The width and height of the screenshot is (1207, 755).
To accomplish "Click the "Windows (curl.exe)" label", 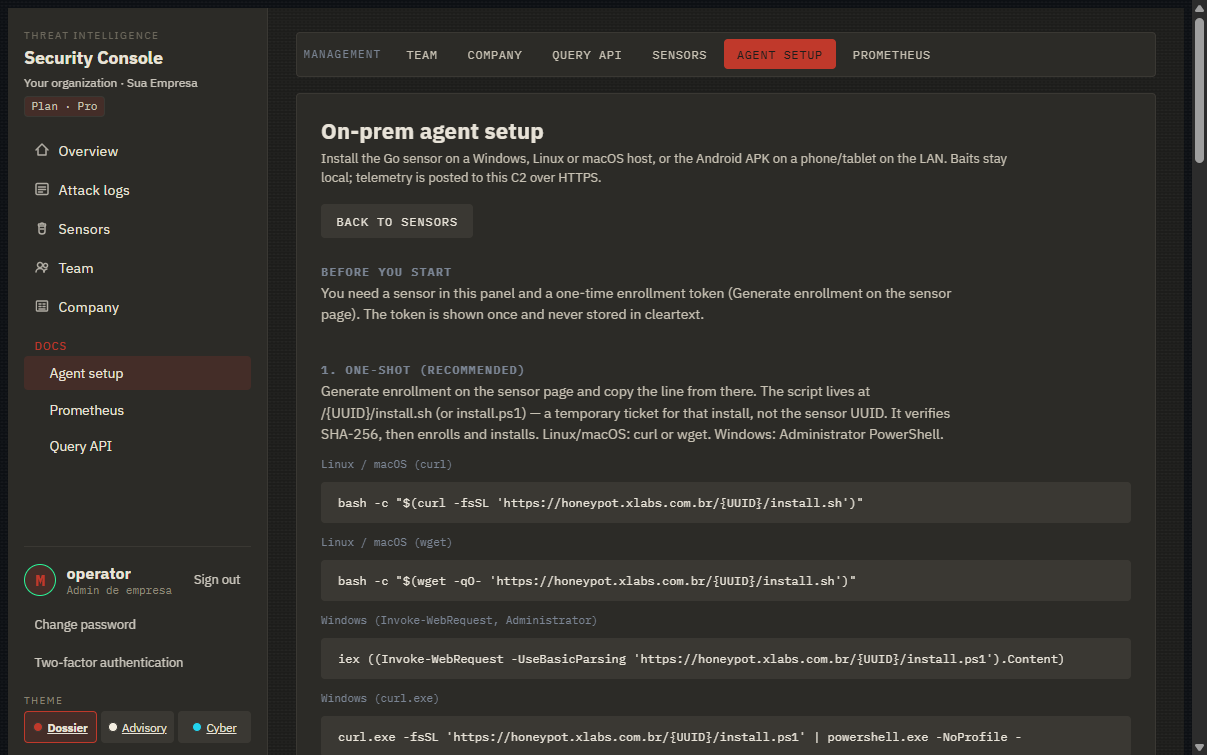I will point(380,698).
